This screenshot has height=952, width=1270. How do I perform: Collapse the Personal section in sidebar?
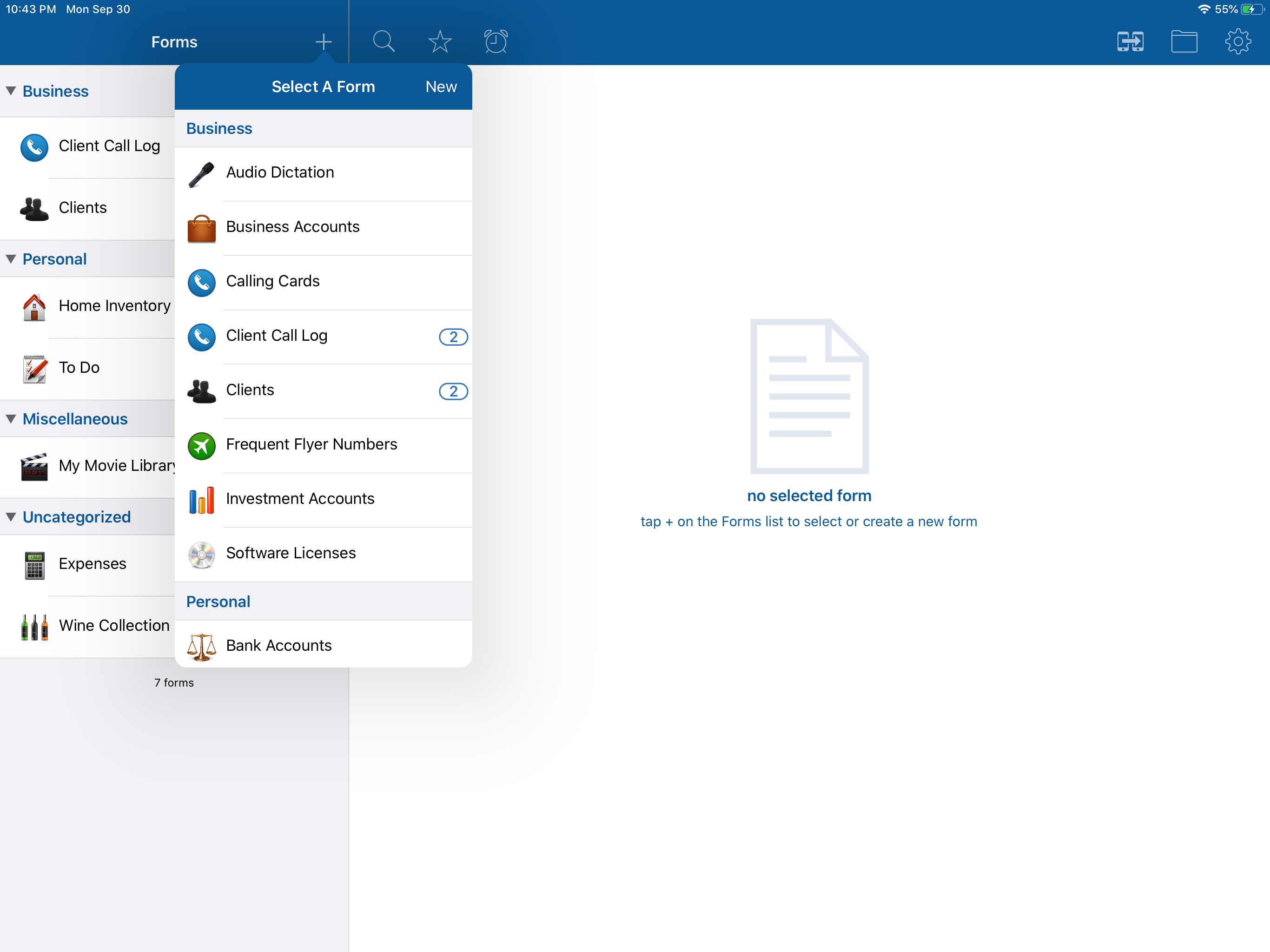(x=11, y=259)
